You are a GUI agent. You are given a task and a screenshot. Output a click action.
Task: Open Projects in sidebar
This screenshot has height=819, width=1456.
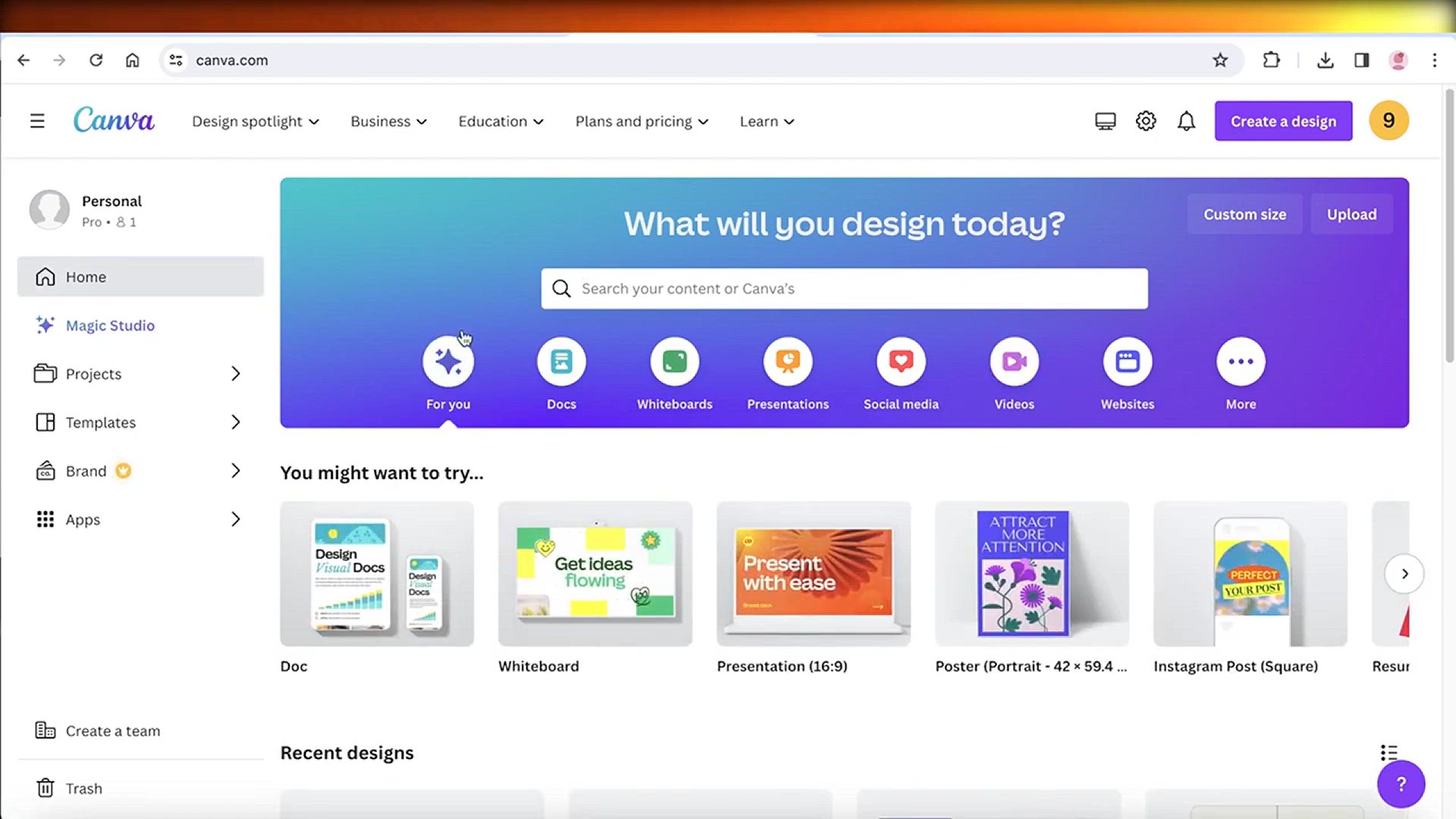pos(93,374)
